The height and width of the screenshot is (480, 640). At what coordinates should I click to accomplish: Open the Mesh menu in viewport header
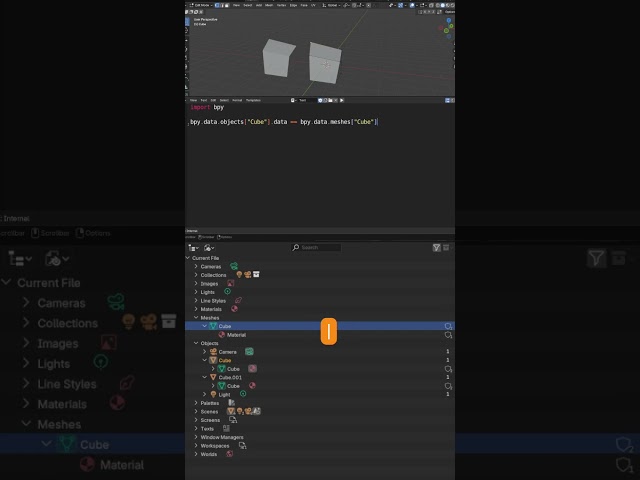click(269, 5)
